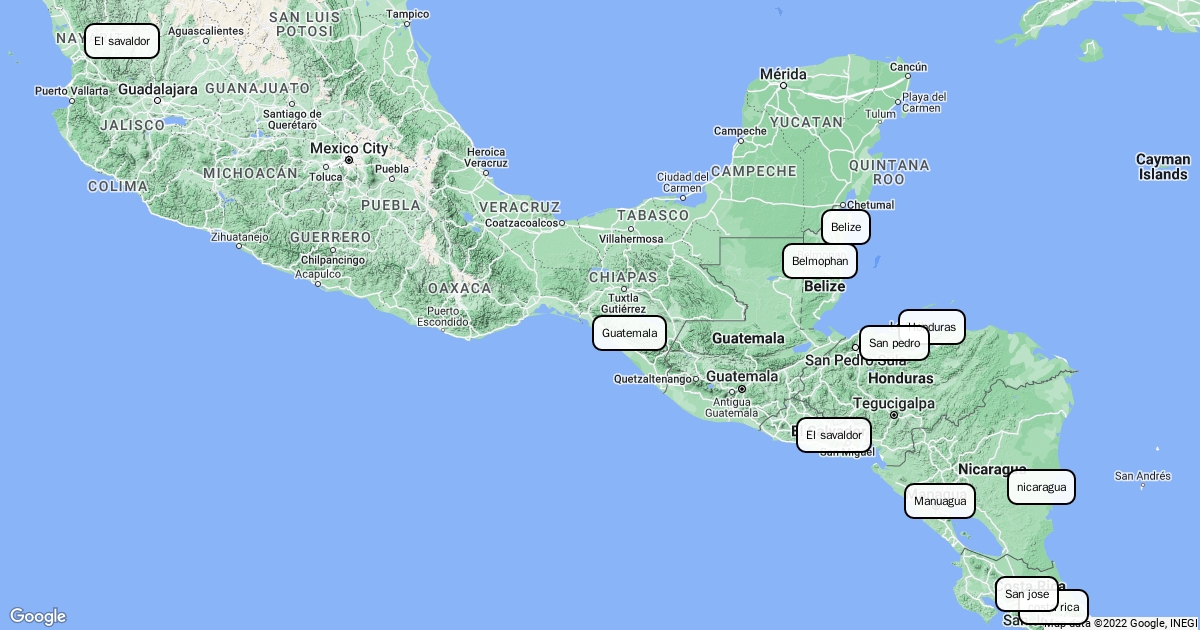Click El savaldor marker near San Miguel
This screenshot has width=1200, height=630.
(833, 435)
